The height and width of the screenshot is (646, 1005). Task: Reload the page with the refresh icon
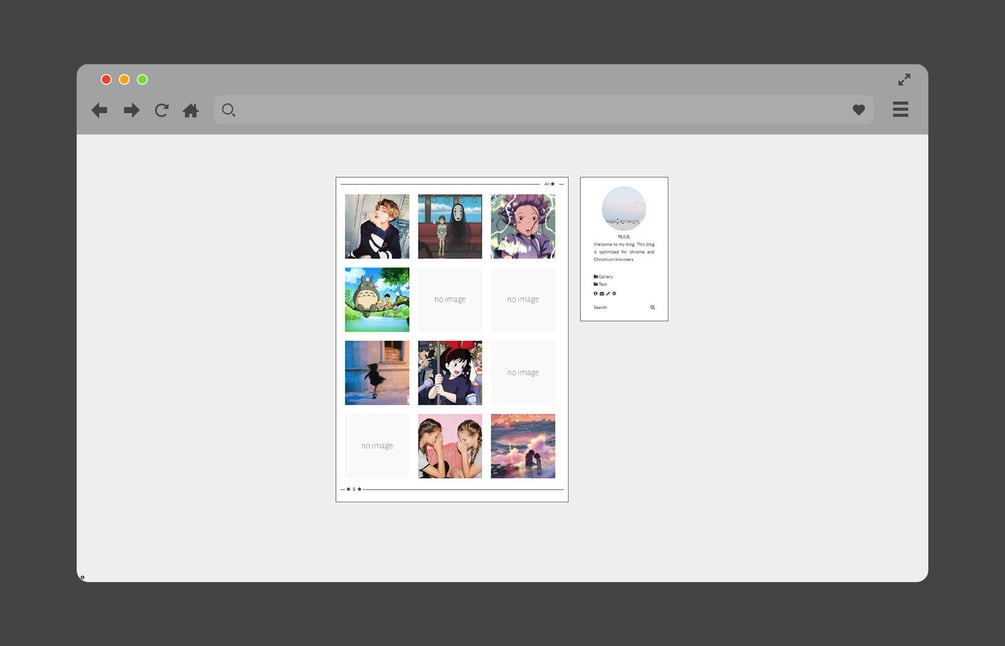click(x=161, y=110)
